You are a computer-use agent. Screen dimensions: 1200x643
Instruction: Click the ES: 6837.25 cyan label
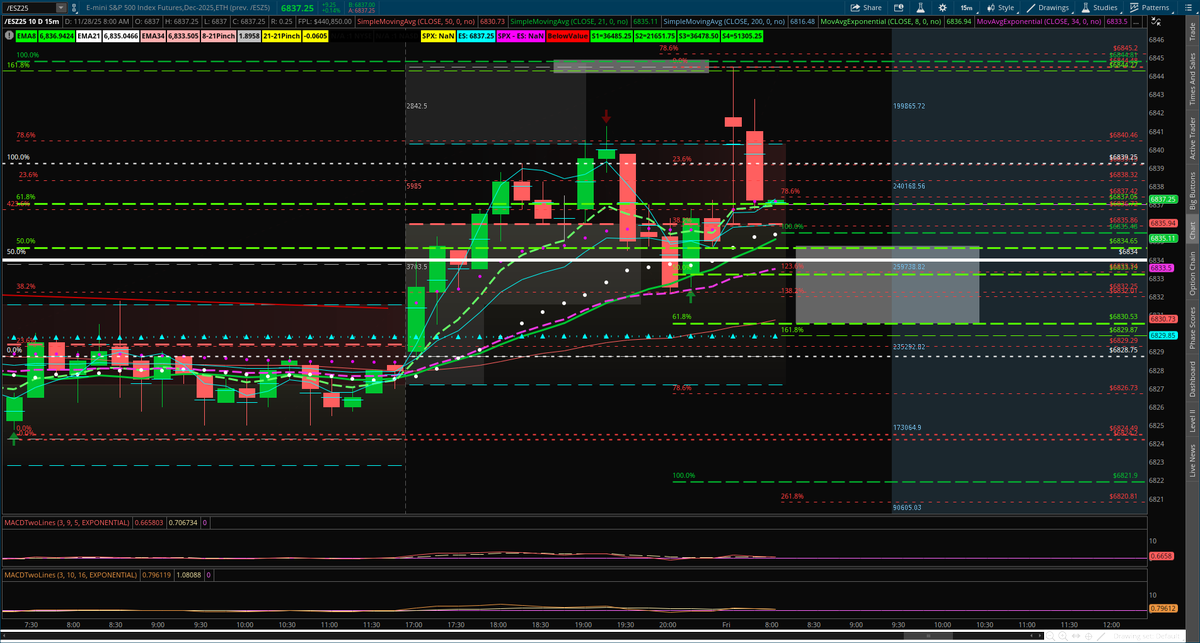pos(476,35)
